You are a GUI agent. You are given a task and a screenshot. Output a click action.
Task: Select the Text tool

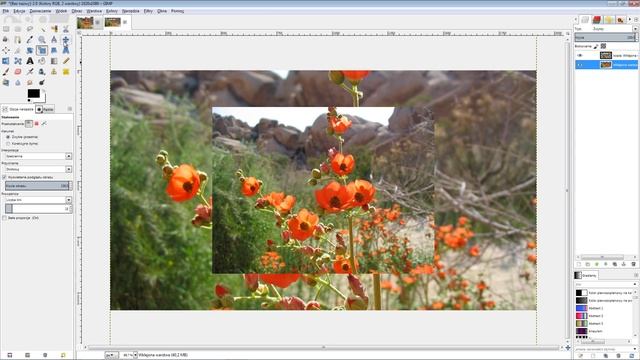[30, 61]
